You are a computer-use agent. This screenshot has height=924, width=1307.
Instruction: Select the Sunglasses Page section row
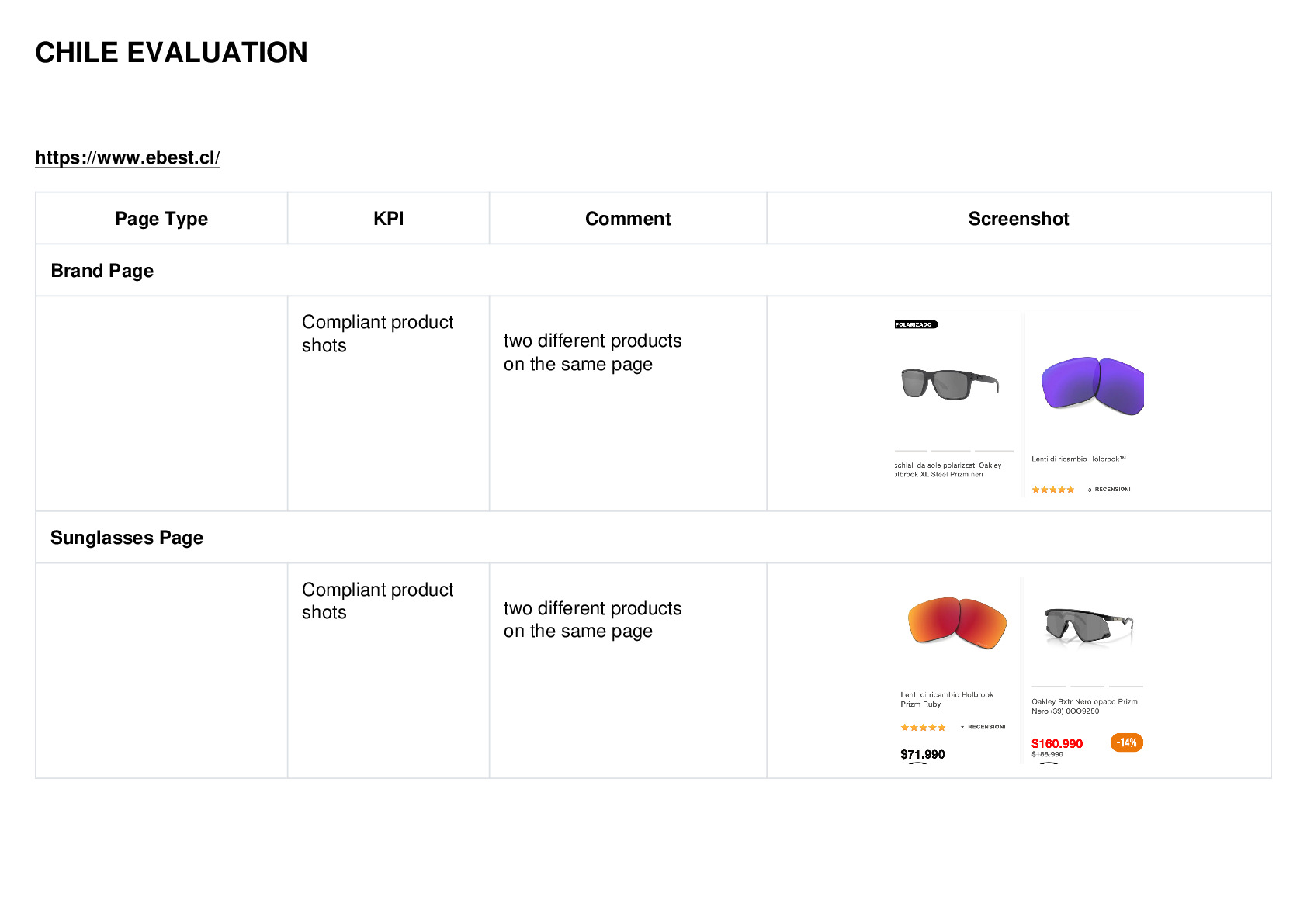(653, 537)
